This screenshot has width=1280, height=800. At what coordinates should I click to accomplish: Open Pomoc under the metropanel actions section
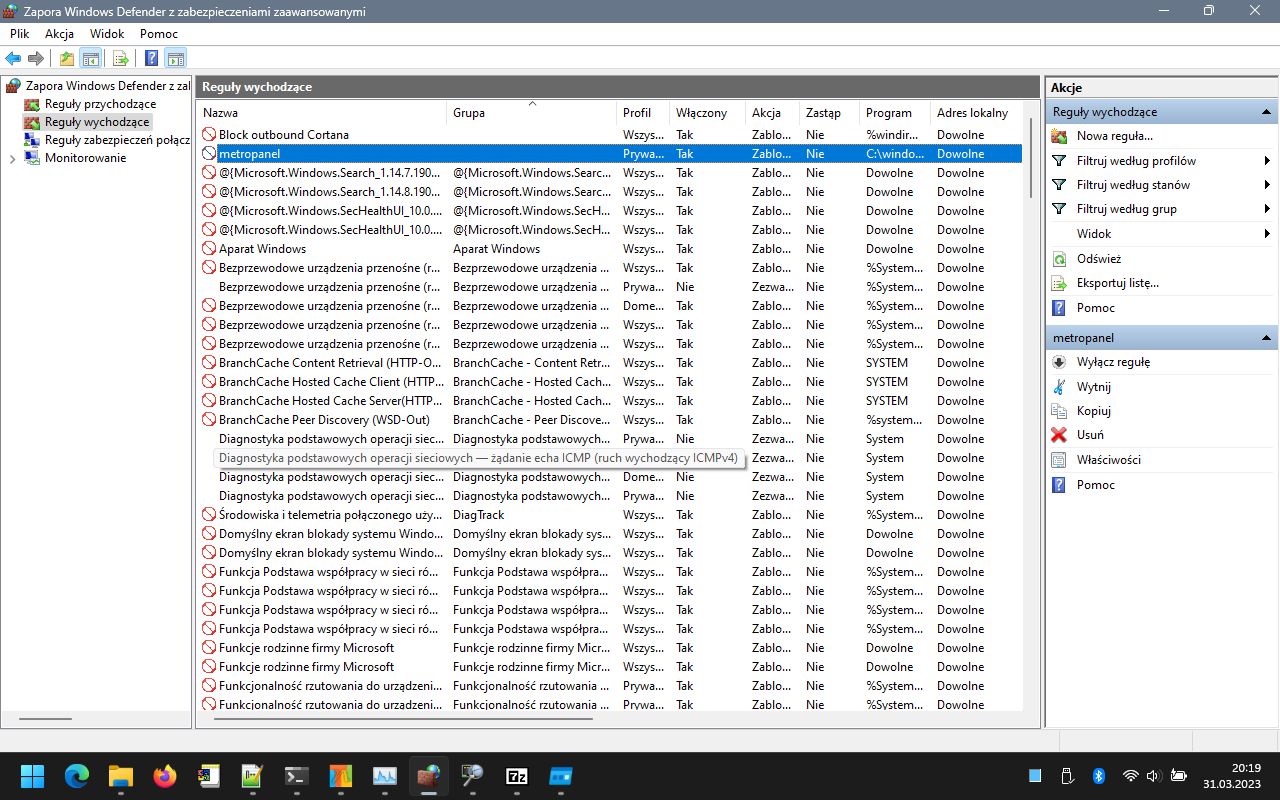1095,485
